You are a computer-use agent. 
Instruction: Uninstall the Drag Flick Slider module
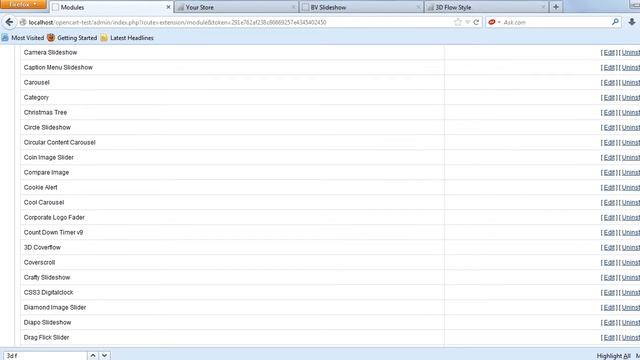pos(631,338)
